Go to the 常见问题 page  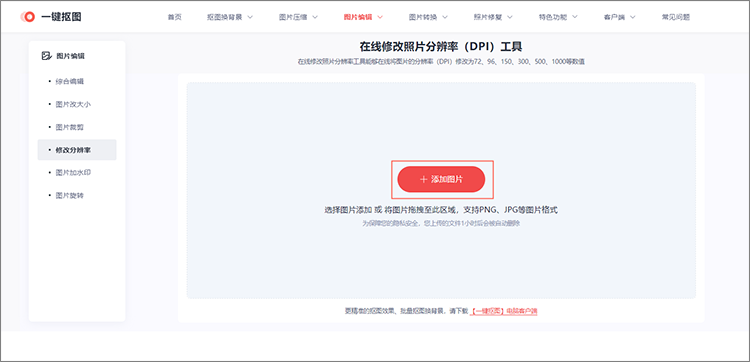click(676, 17)
